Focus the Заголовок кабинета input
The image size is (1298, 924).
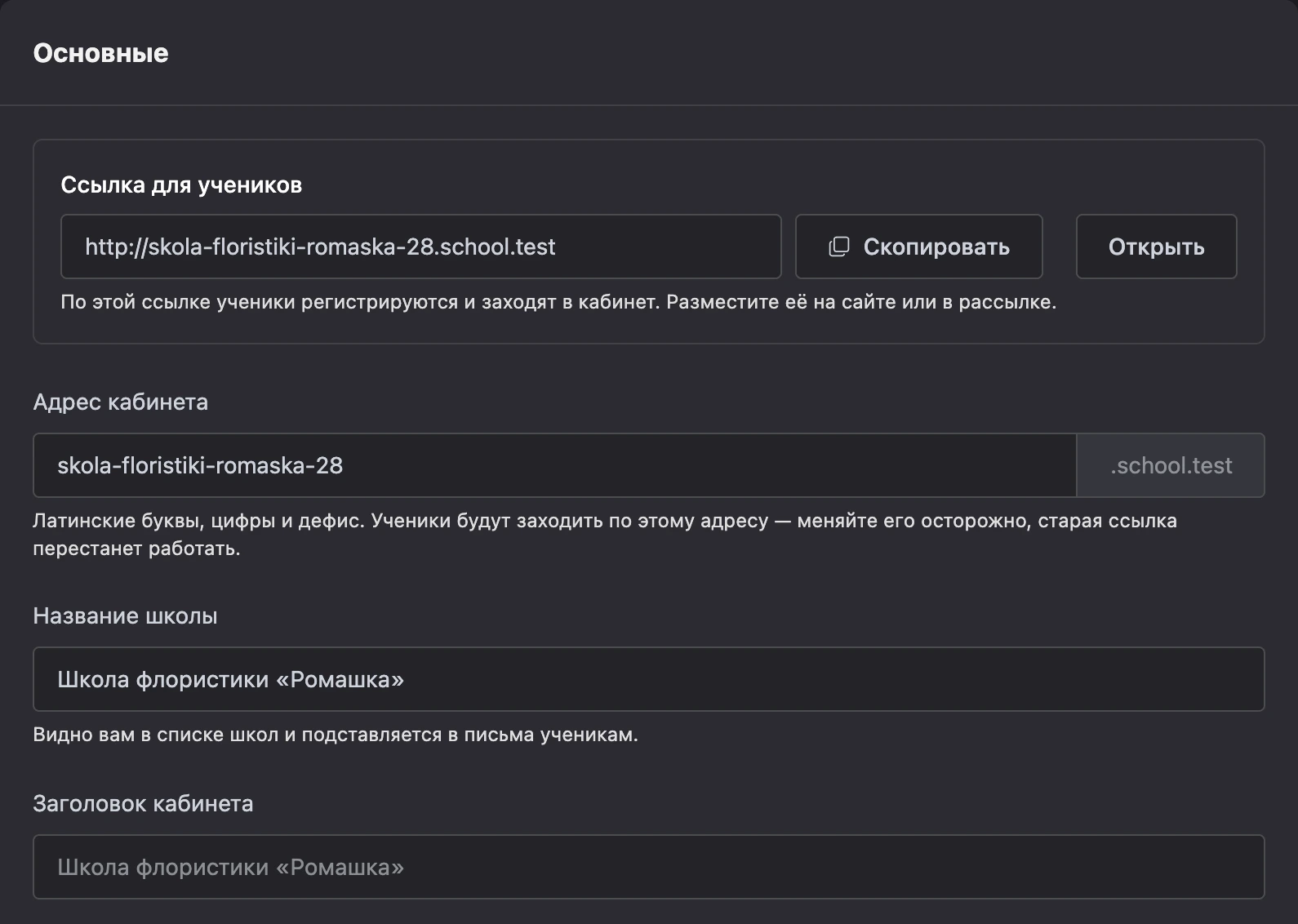649,867
